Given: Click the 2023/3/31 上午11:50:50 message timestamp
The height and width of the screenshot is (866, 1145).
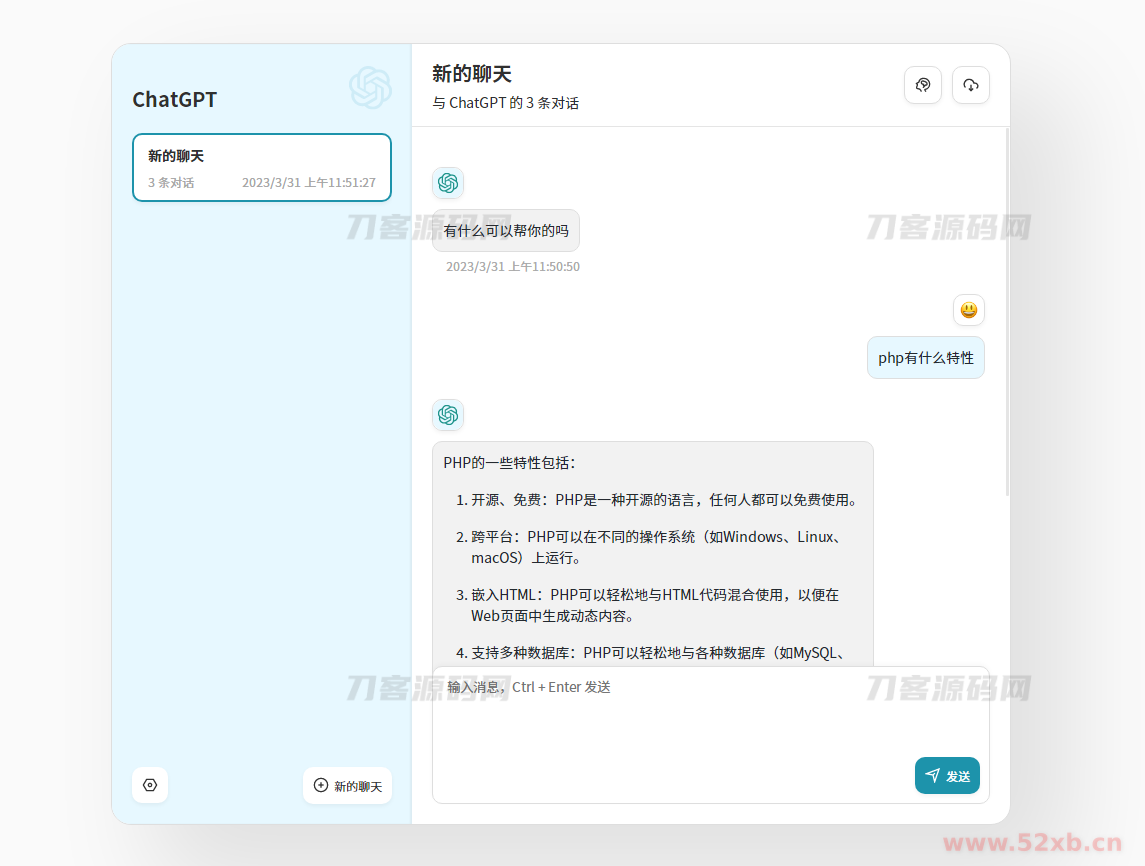Looking at the screenshot, I should (512, 267).
